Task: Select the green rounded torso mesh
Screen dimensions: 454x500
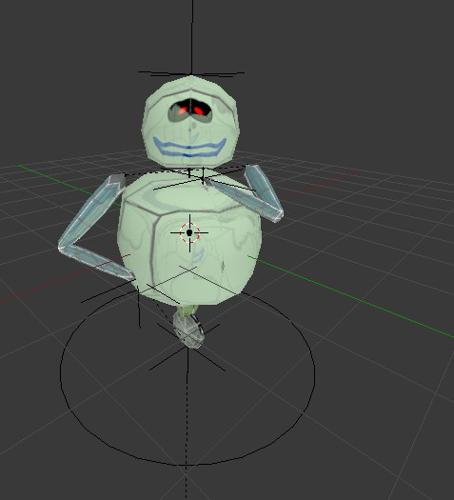Action: (x=189, y=238)
